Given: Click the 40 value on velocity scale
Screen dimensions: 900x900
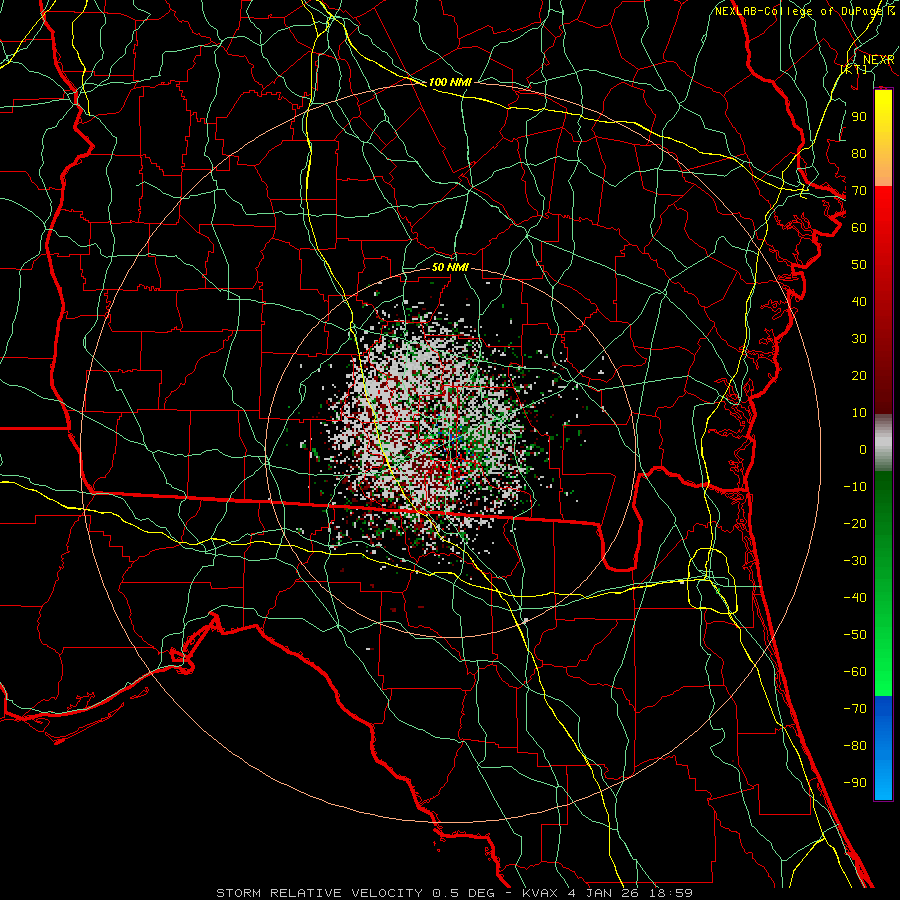Looking at the screenshot, I should [859, 301].
